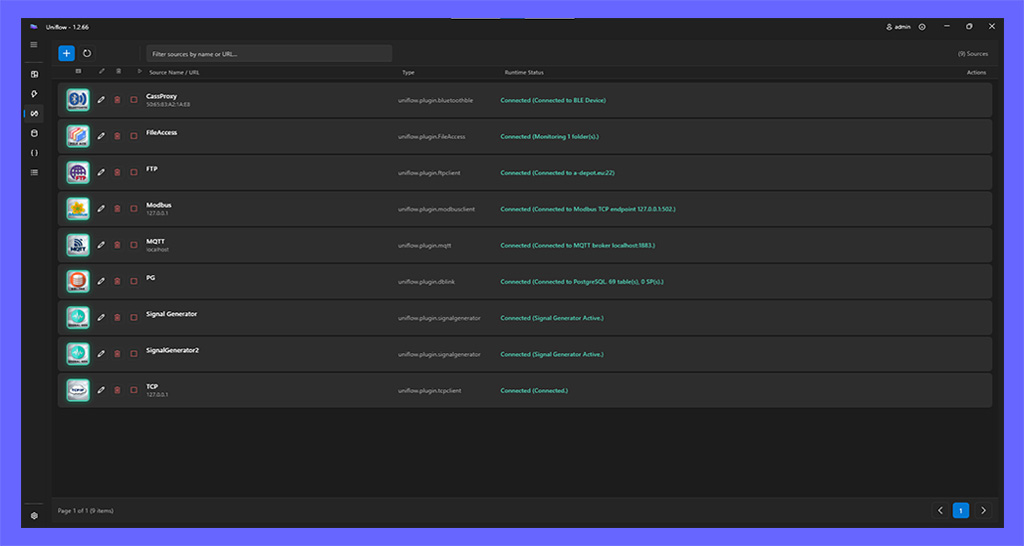The width and height of the screenshot is (1024, 546).
Task: Select the Signal Generator source name
Action: 172,314
